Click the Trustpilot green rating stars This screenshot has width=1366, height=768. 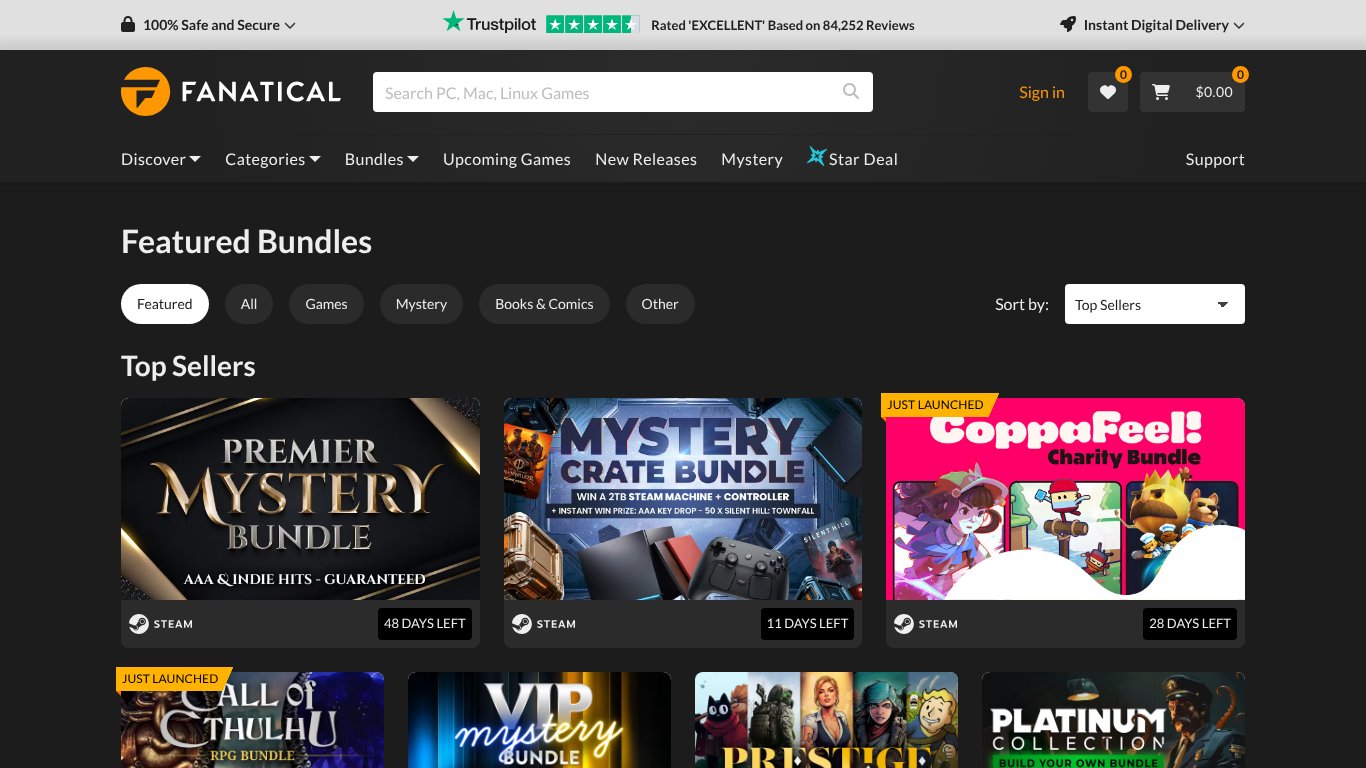click(593, 25)
